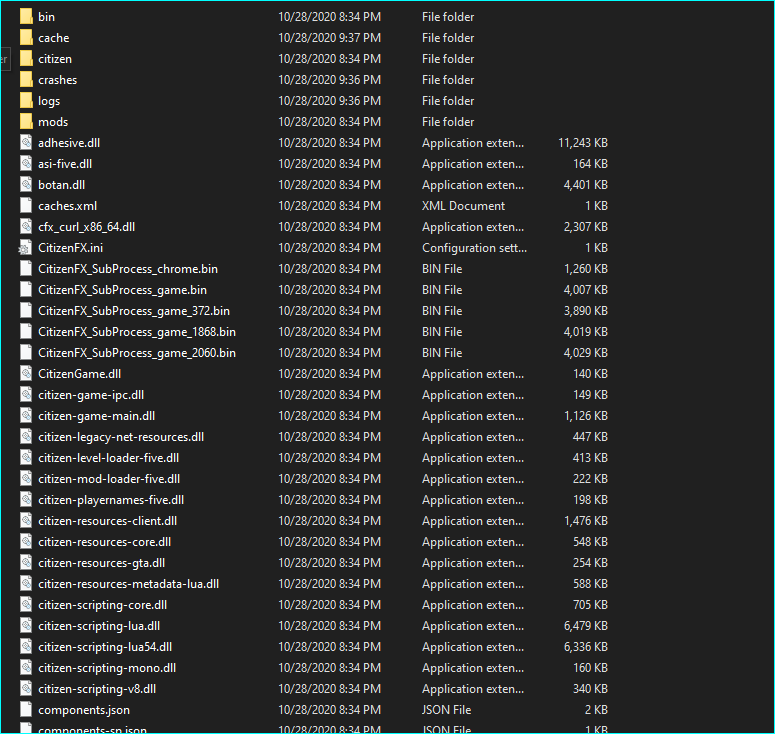Click the adhesive.dll size 11,243 KB
775x734 pixels.
tap(583, 142)
